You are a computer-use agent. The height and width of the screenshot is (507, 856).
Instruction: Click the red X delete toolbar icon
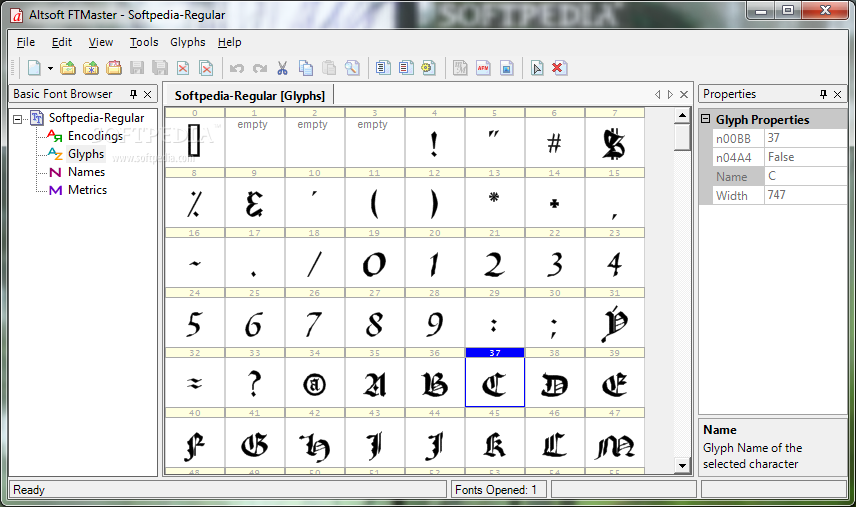coord(559,68)
